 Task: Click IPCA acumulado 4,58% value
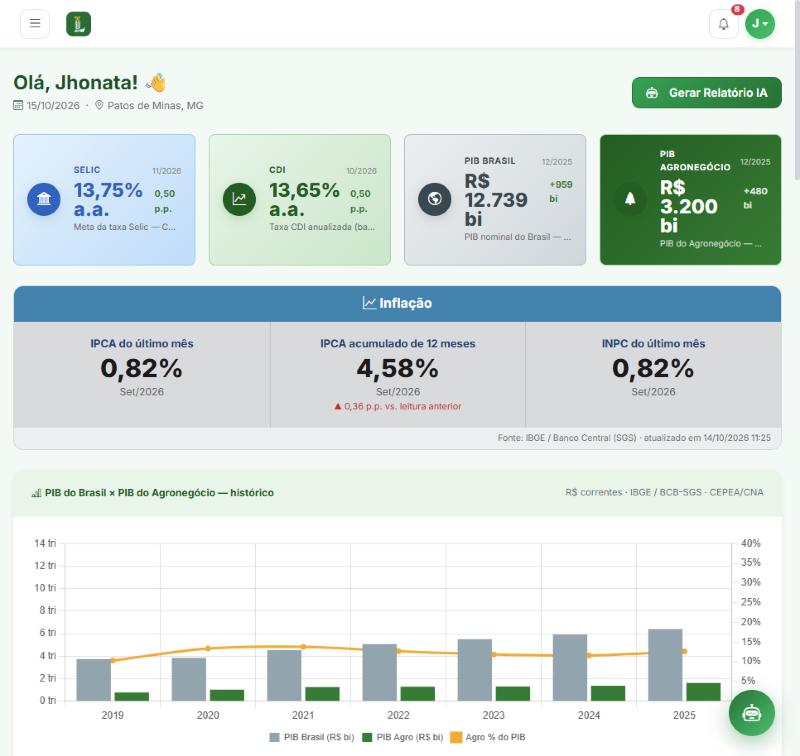click(397, 368)
